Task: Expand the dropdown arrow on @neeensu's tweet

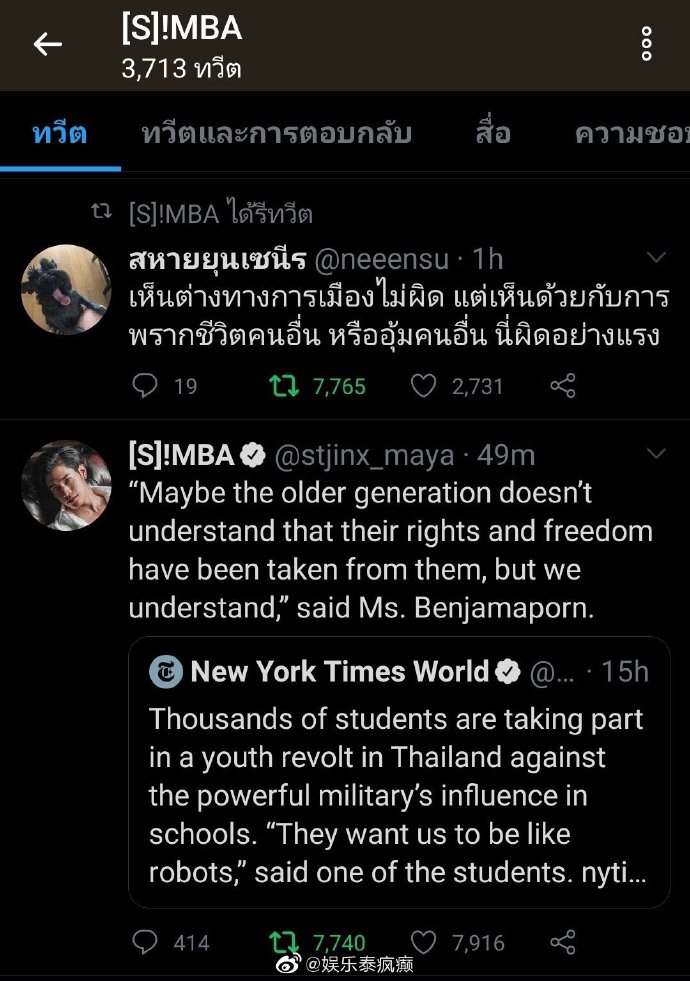Action: click(x=657, y=257)
